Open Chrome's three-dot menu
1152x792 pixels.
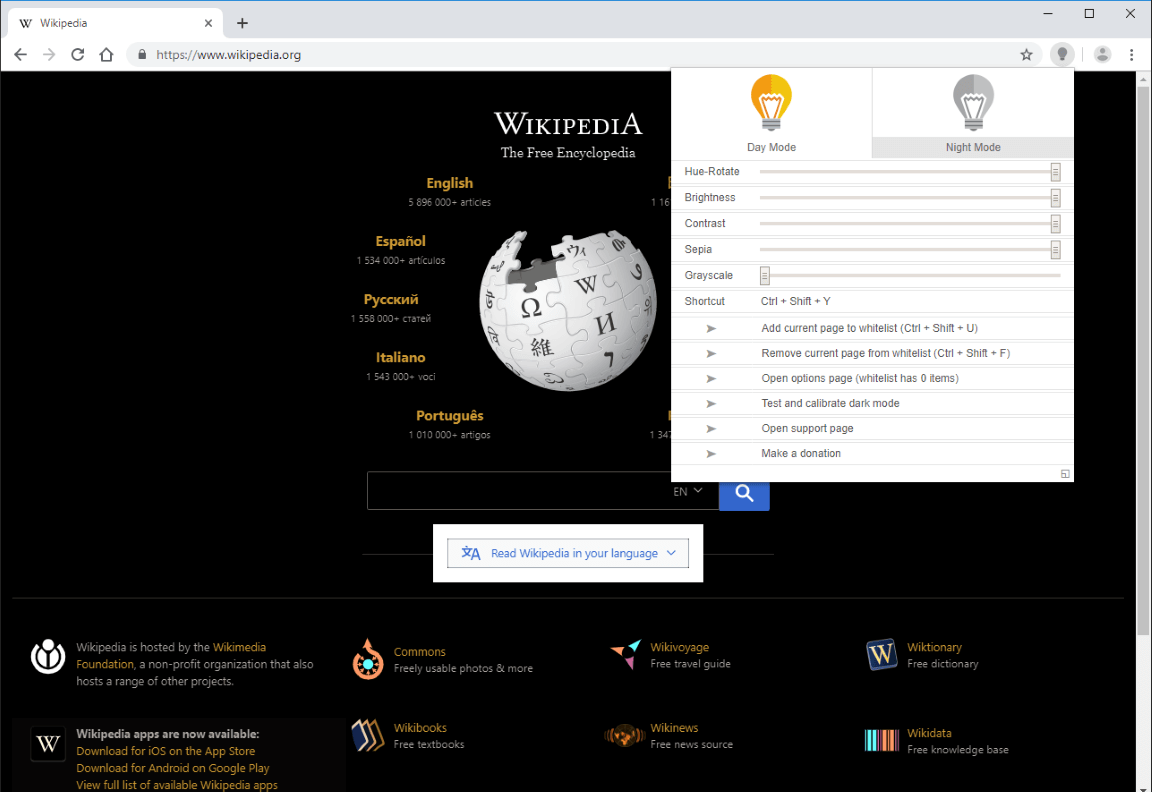pyautogui.click(x=1131, y=54)
